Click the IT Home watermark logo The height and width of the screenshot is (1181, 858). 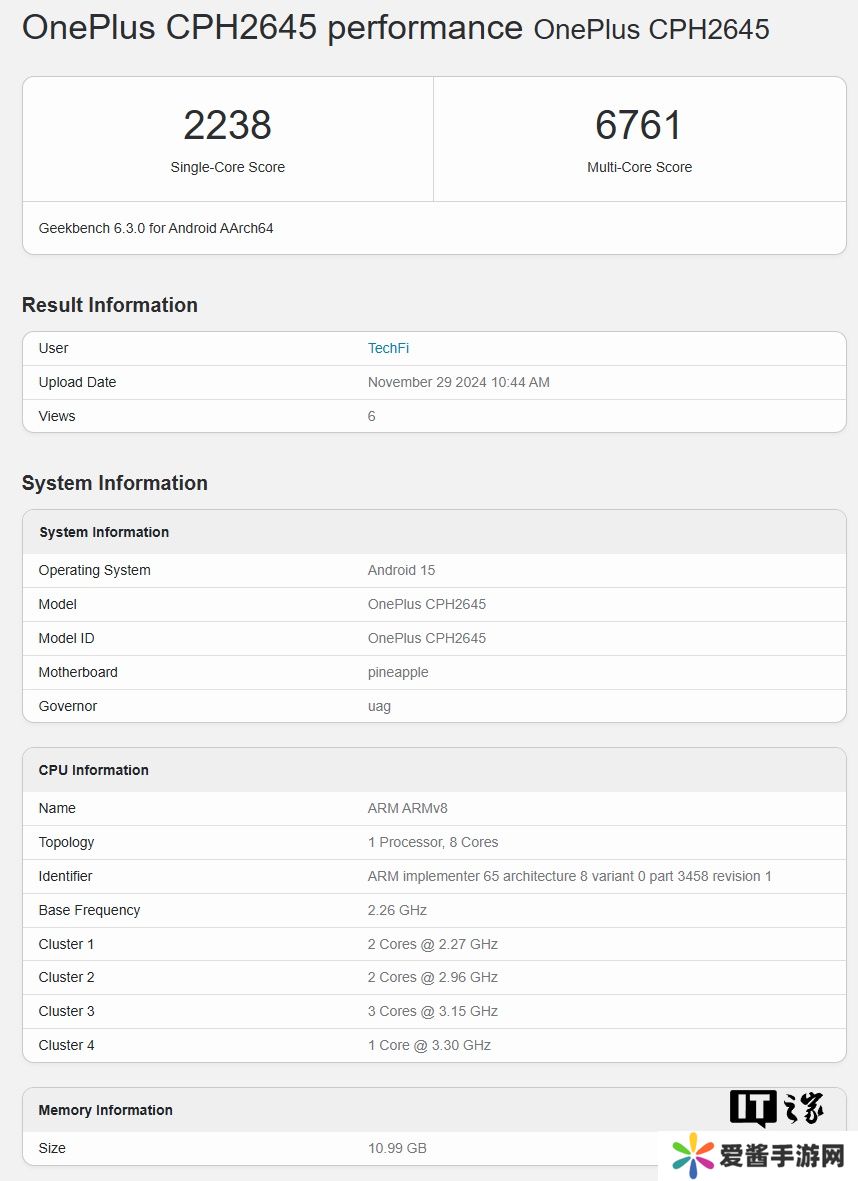click(776, 1108)
